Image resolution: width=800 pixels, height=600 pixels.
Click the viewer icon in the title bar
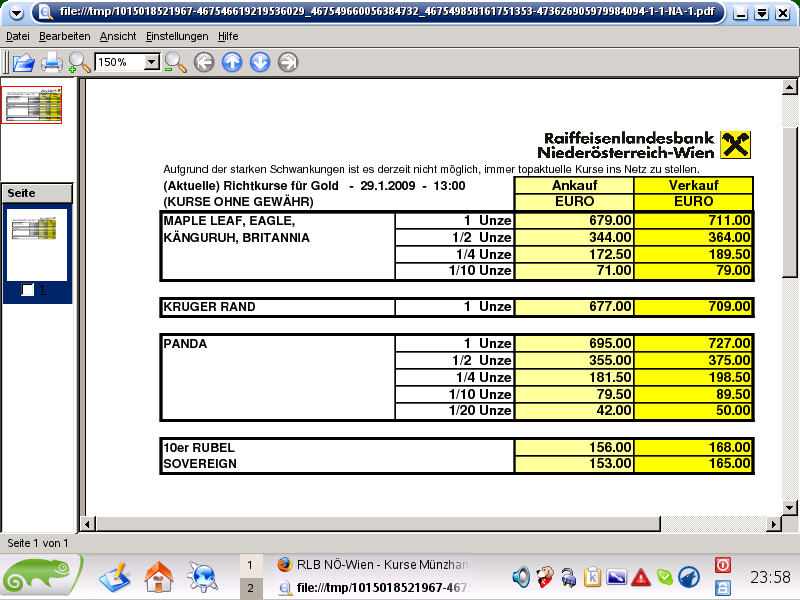45,12
